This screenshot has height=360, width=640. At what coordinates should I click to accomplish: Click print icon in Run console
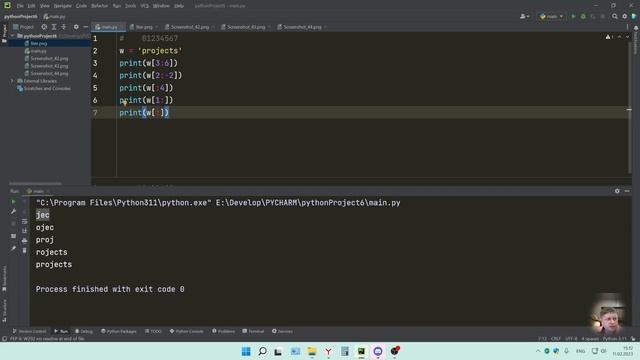pos(24,241)
